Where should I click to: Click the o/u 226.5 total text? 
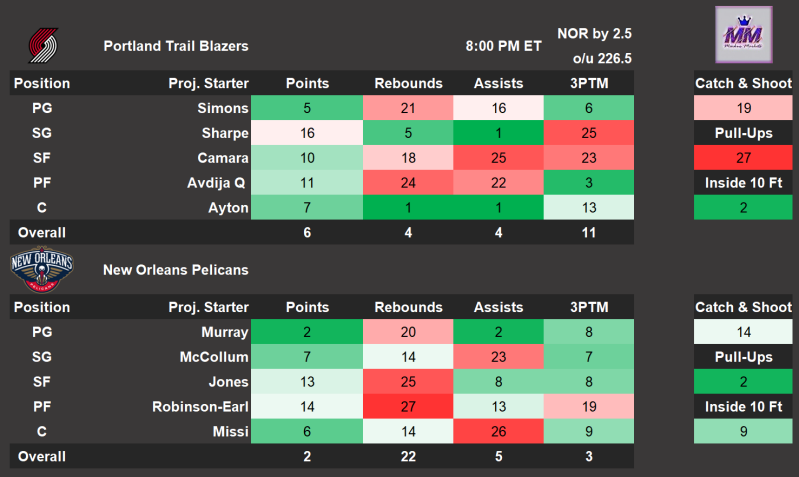tap(603, 59)
